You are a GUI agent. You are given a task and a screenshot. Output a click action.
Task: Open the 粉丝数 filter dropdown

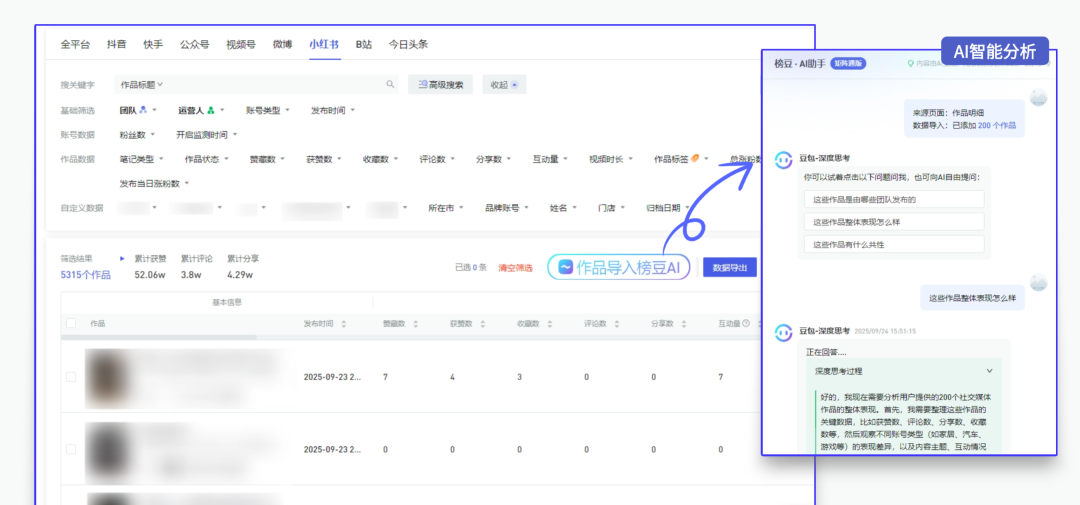click(x=137, y=134)
